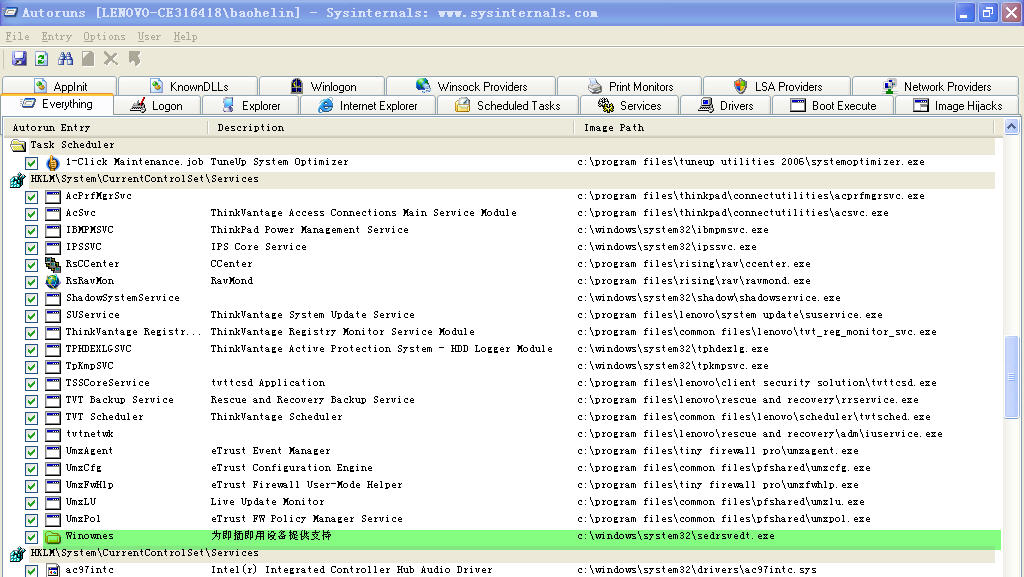Click the Delete X toolbar icon
This screenshot has height=577, width=1024.
point(111,60)
